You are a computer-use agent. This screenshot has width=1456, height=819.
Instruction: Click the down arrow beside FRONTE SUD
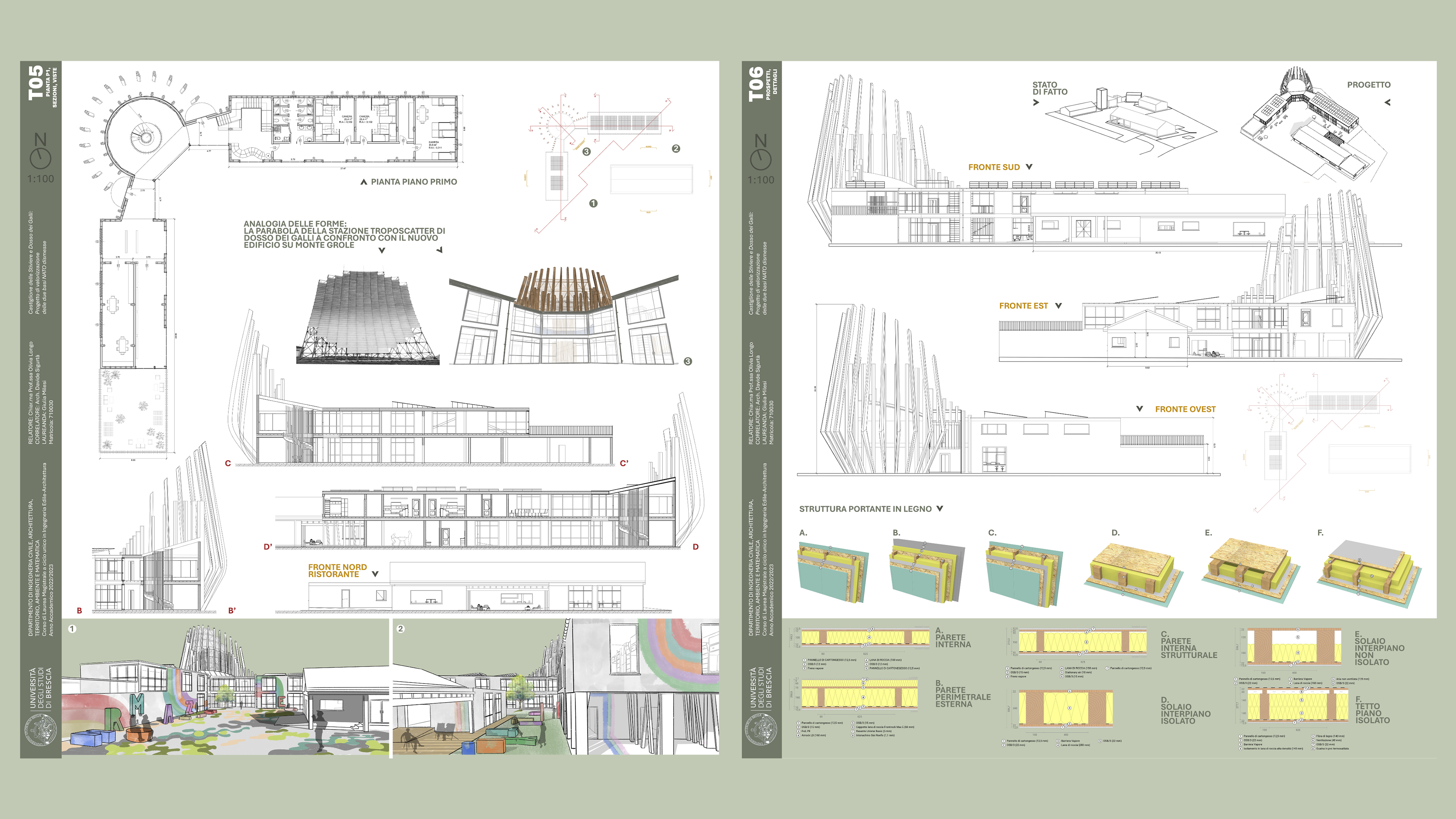[x=1029, y=167]
